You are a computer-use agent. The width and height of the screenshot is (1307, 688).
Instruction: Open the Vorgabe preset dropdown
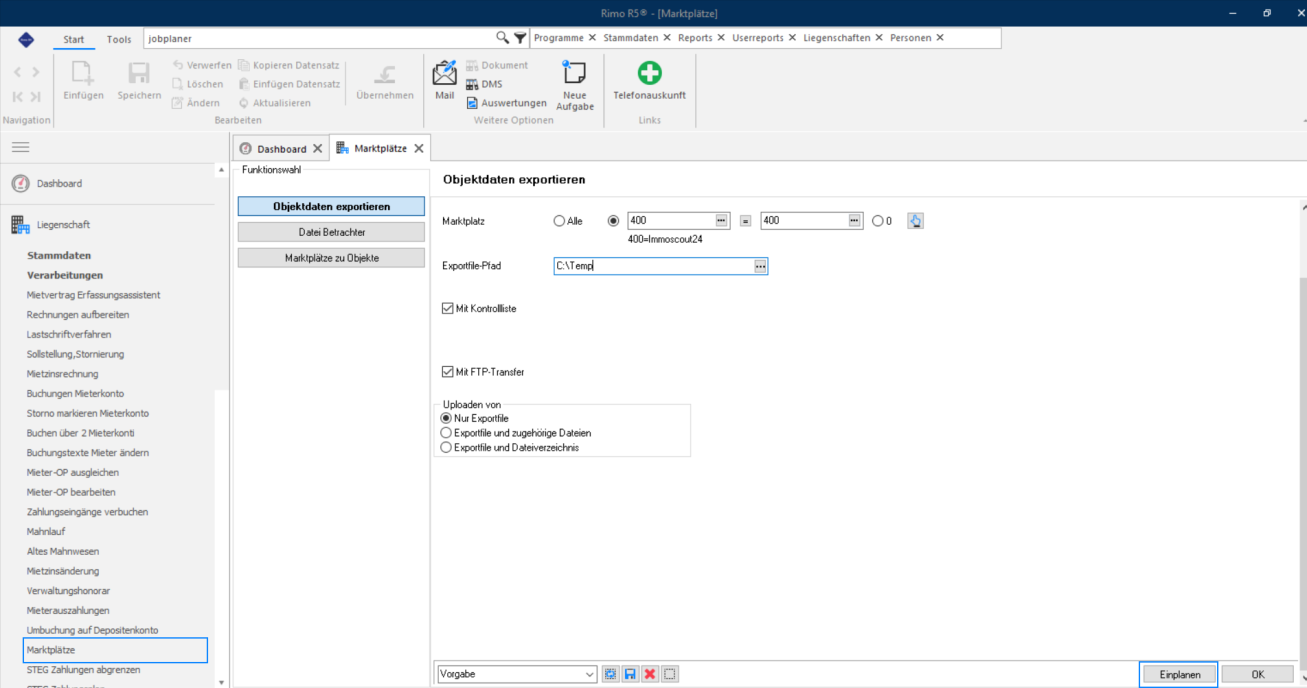pos(589,674)
